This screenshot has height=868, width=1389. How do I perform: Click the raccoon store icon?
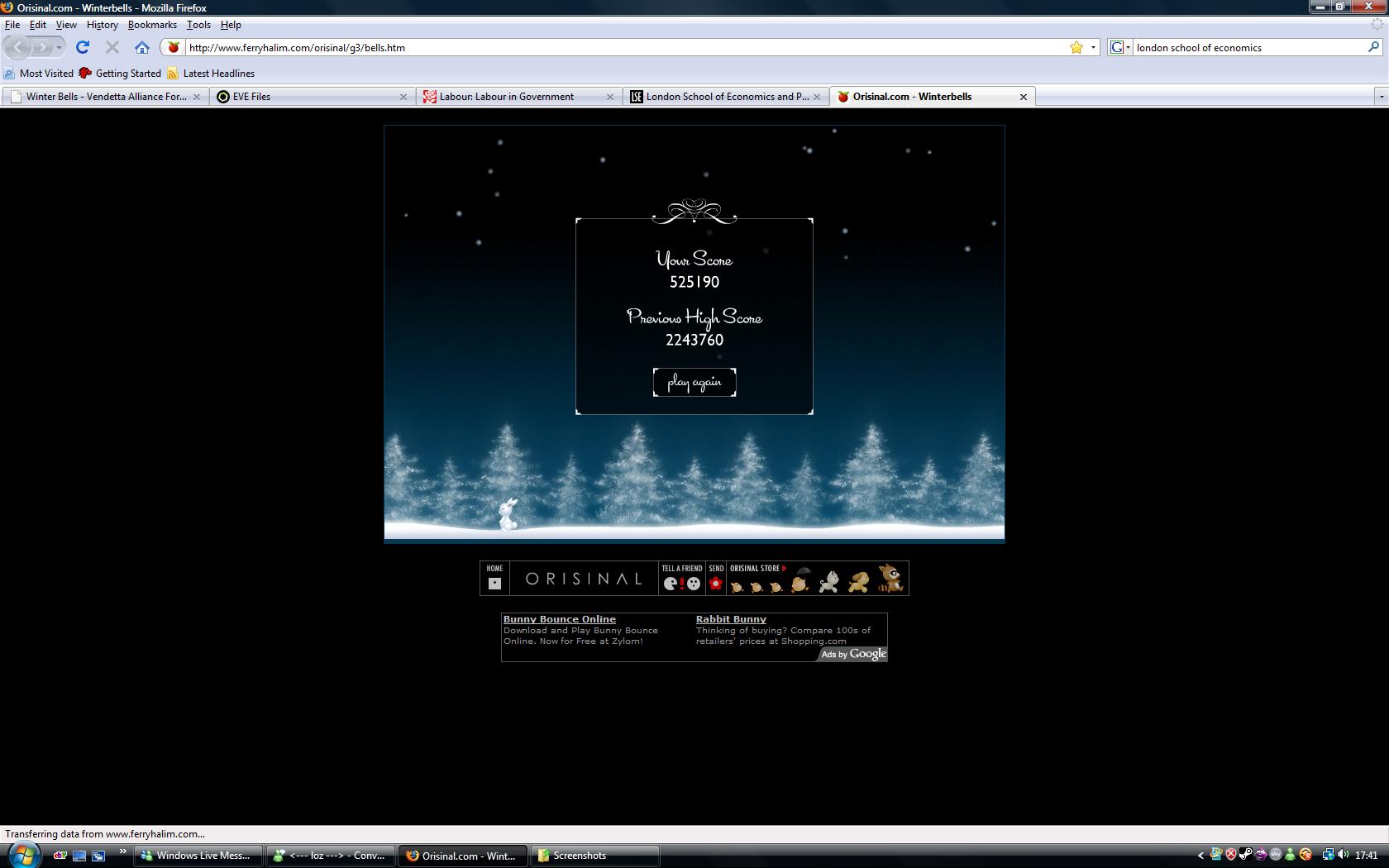pos(890,578)
